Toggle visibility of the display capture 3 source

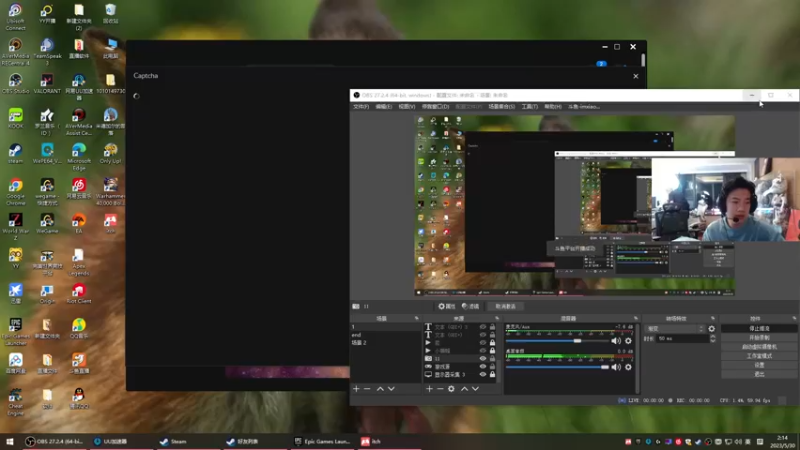[x=483, y=374]
